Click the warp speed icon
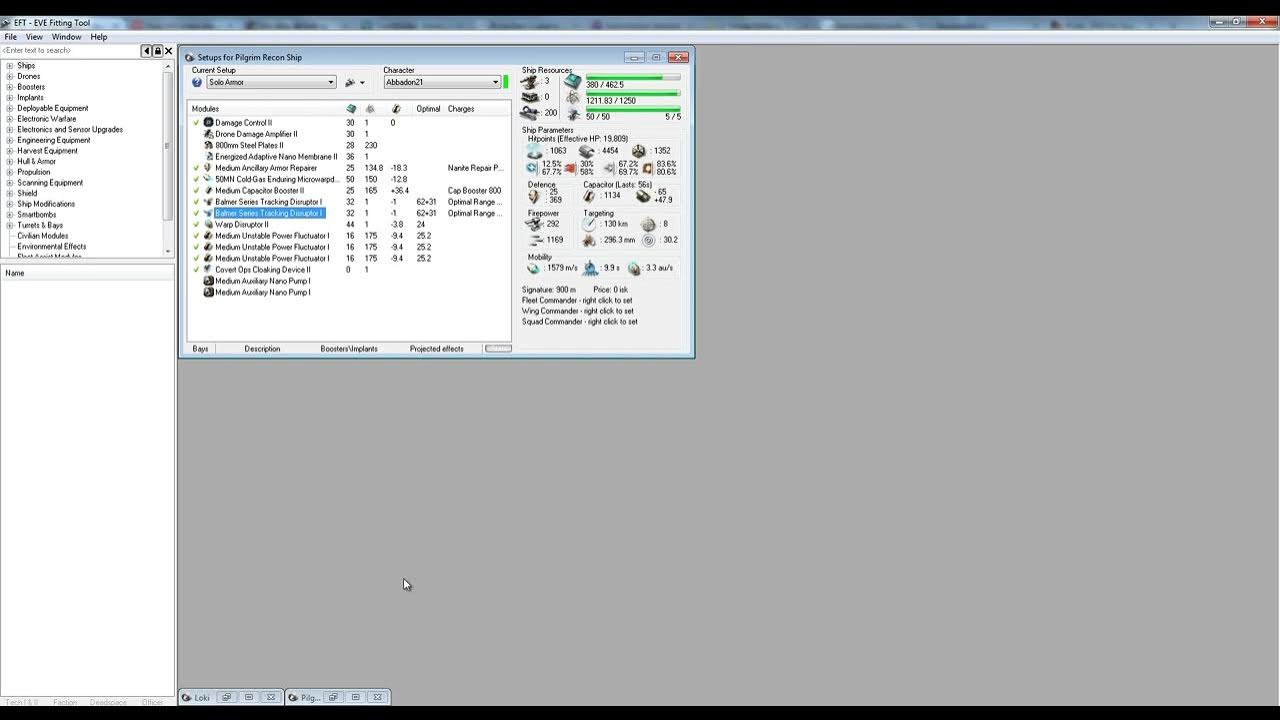Screen dimensions: 1280x720 coord(635,268)
